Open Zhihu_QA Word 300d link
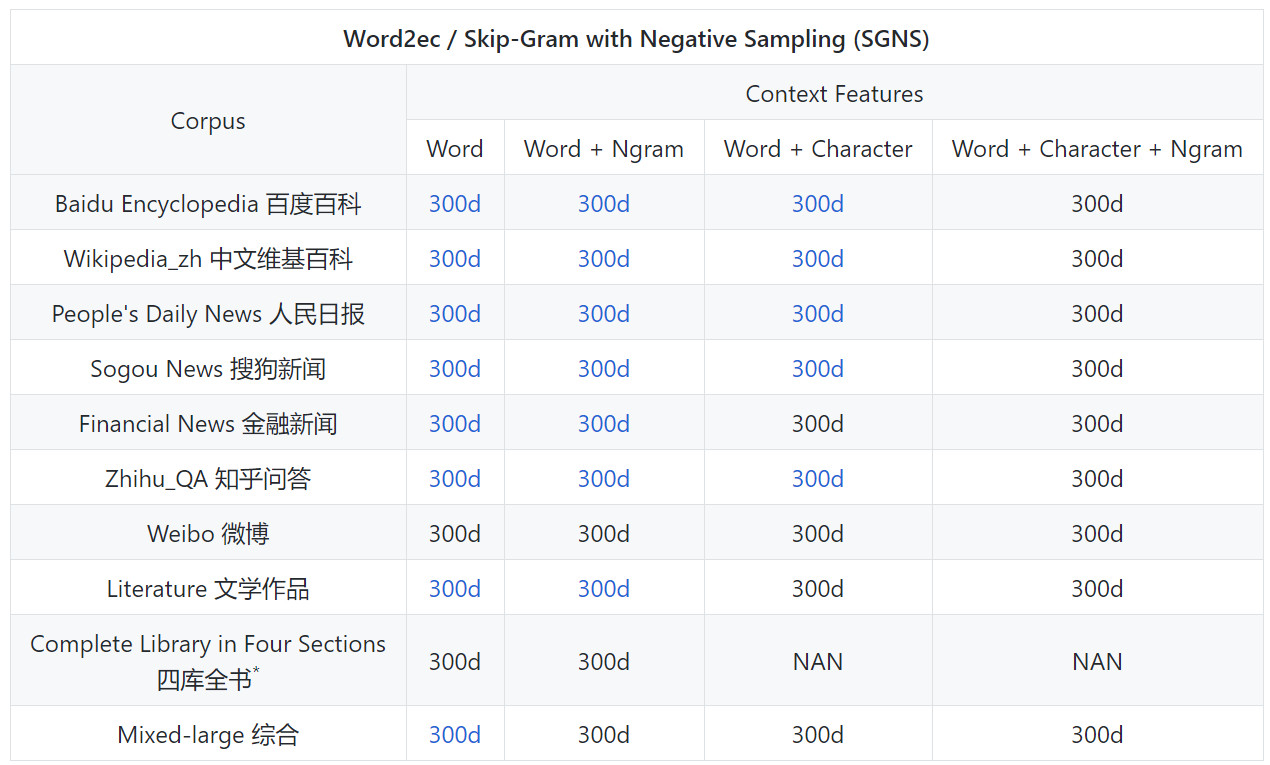 [455, 479]
